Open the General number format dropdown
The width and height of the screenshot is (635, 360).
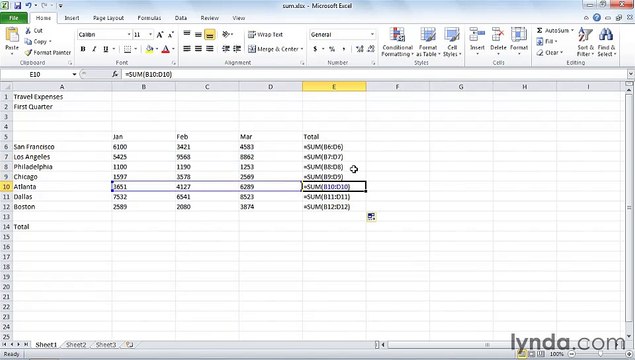tap(372, 34)
